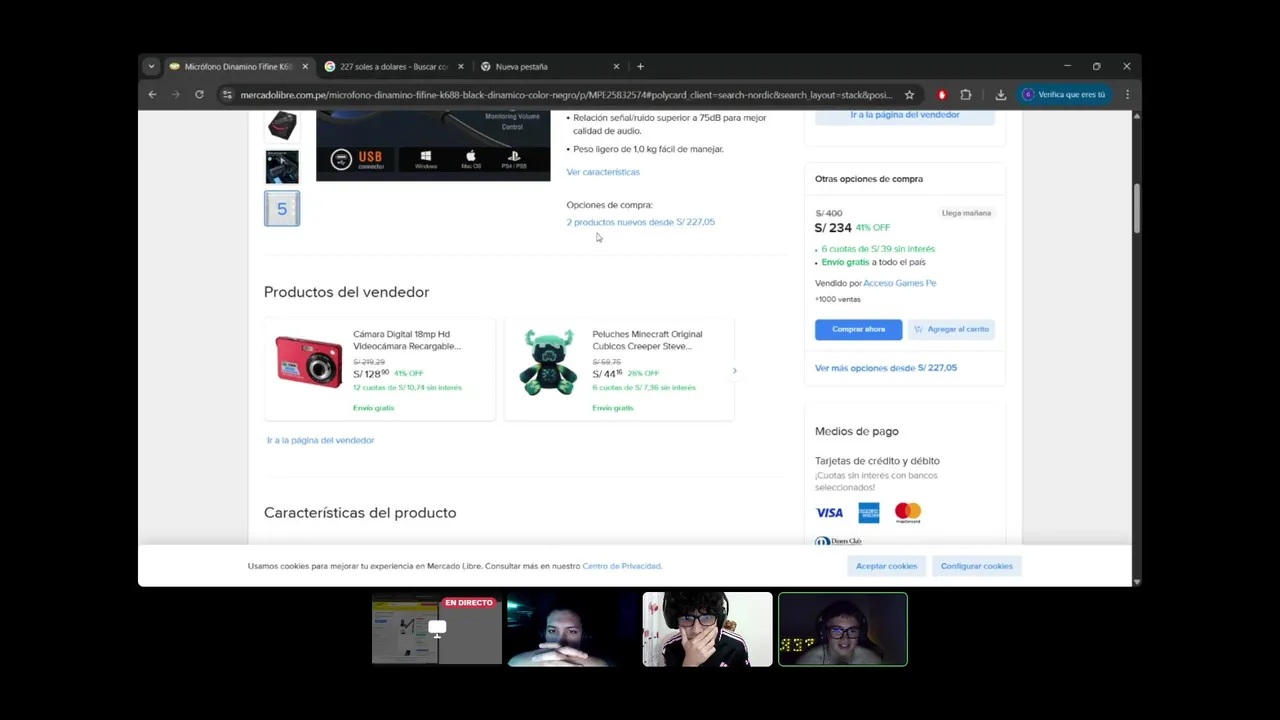The height and width of the screenshot is (720, 1280).
Task: Go back with the browser back arrow
Action: pyautogui.click(x=152, y=95)
